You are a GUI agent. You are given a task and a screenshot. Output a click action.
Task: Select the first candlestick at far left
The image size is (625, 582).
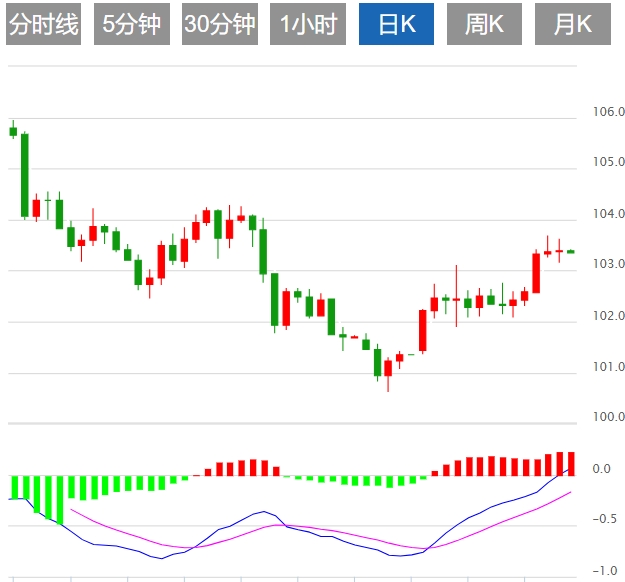(13, 130)
